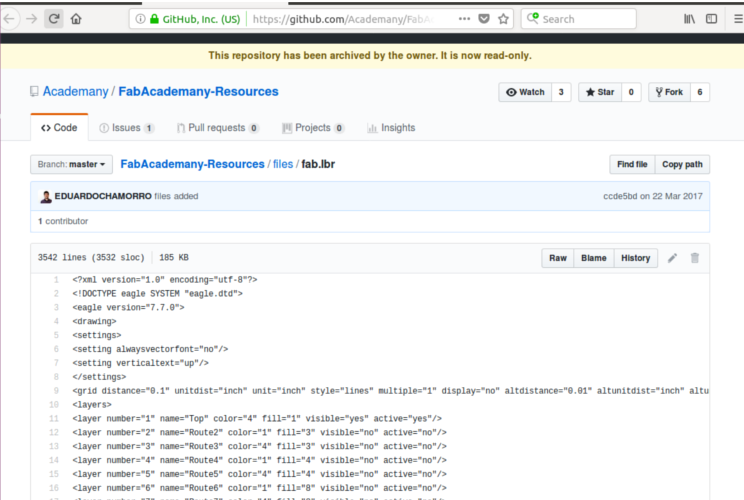Click the '185 KB' file size text
744x500 pixels.
(174, 258)
